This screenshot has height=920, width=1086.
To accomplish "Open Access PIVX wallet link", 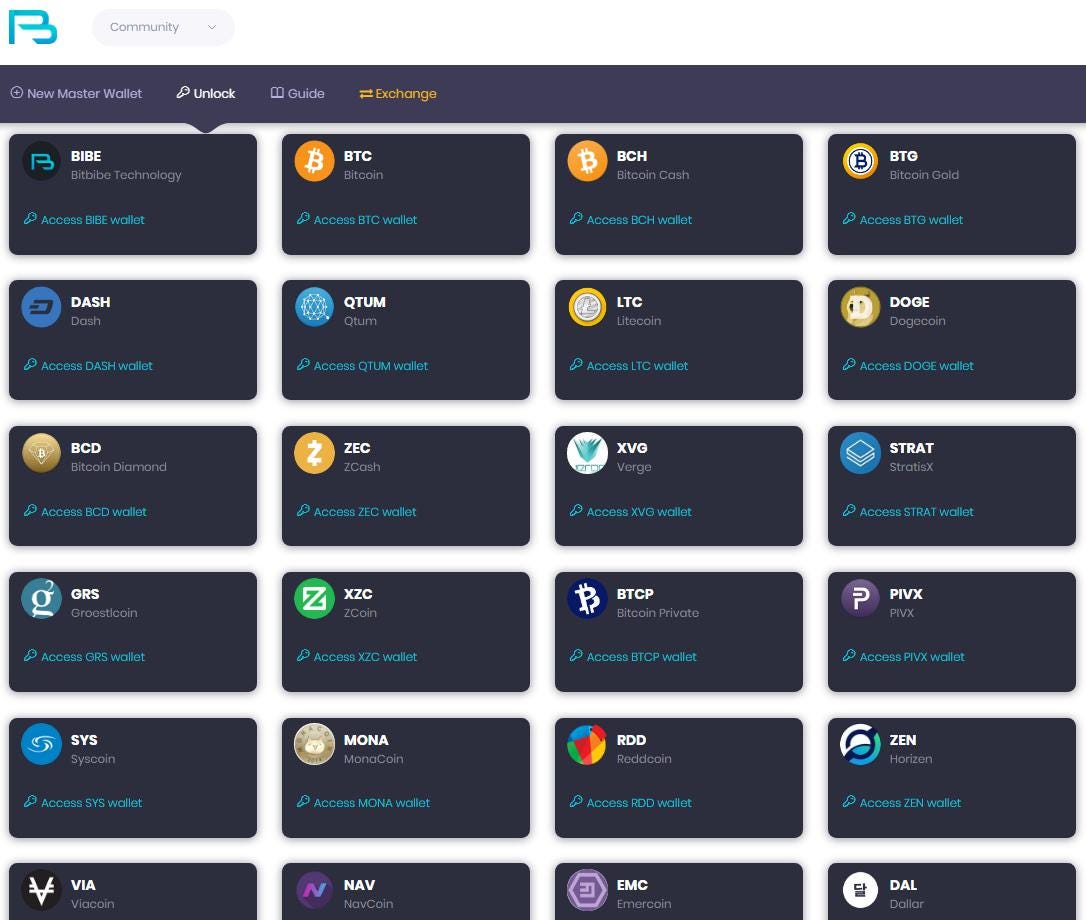I will (904, 656).
